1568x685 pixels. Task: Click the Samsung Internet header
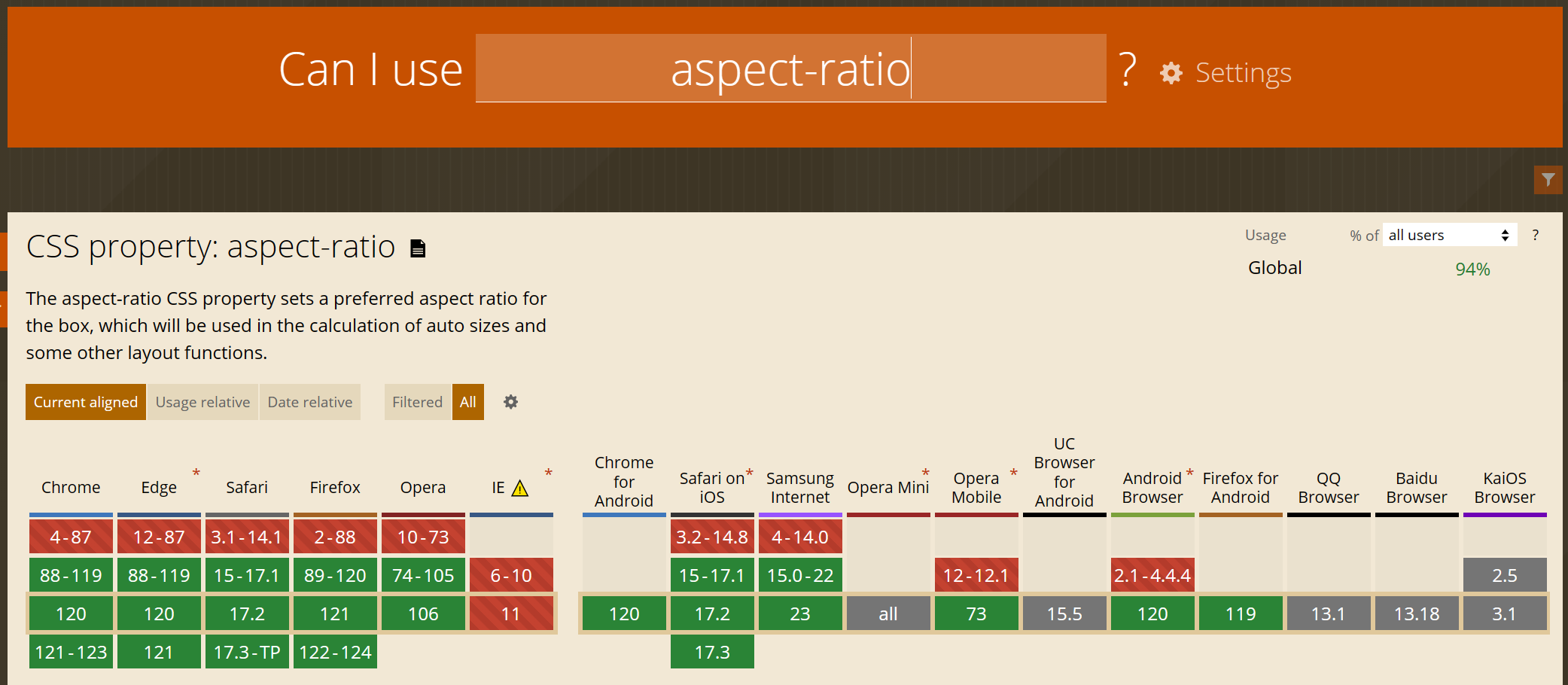coord(800,488)
